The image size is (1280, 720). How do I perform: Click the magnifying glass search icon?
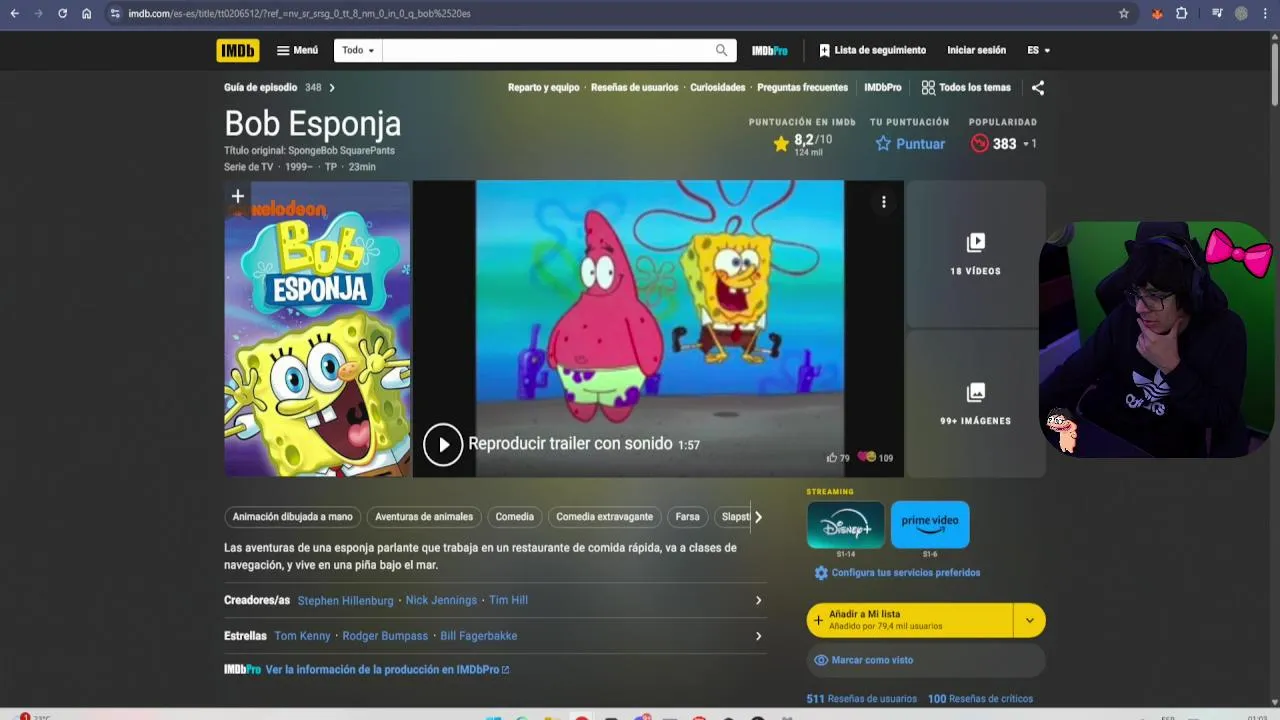[x=722, y=50]
